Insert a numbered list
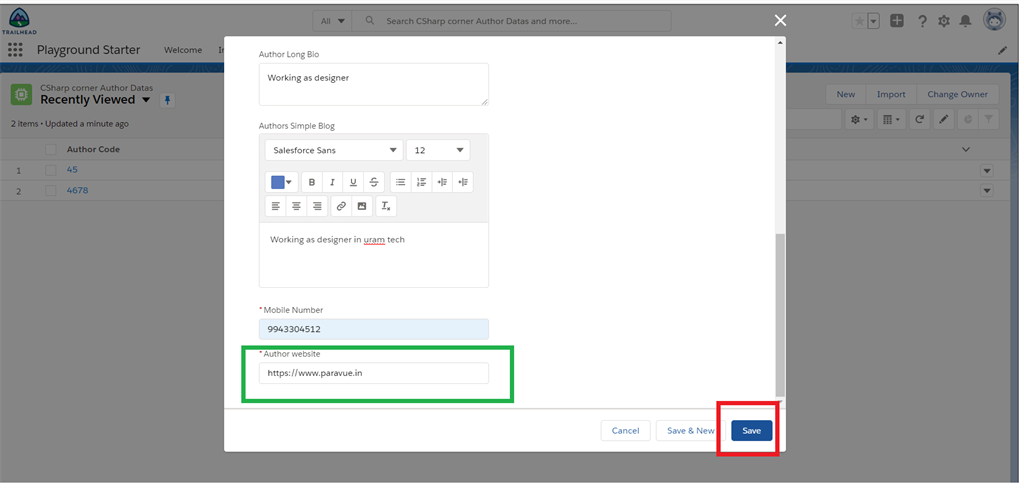 pos(421,182)
